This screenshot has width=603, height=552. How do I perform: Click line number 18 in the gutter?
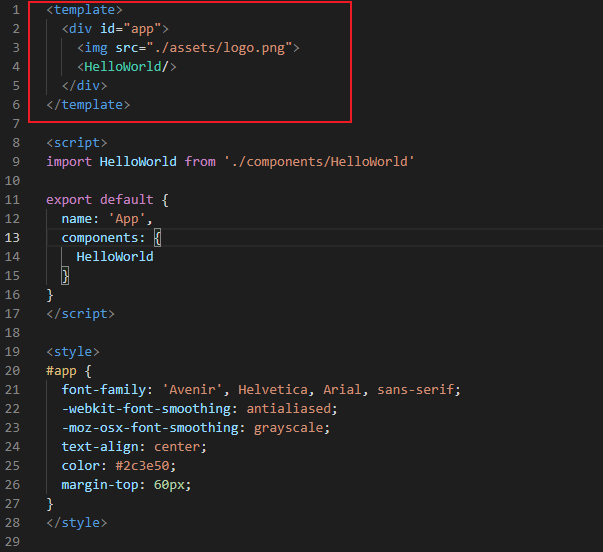click(12, 333)
